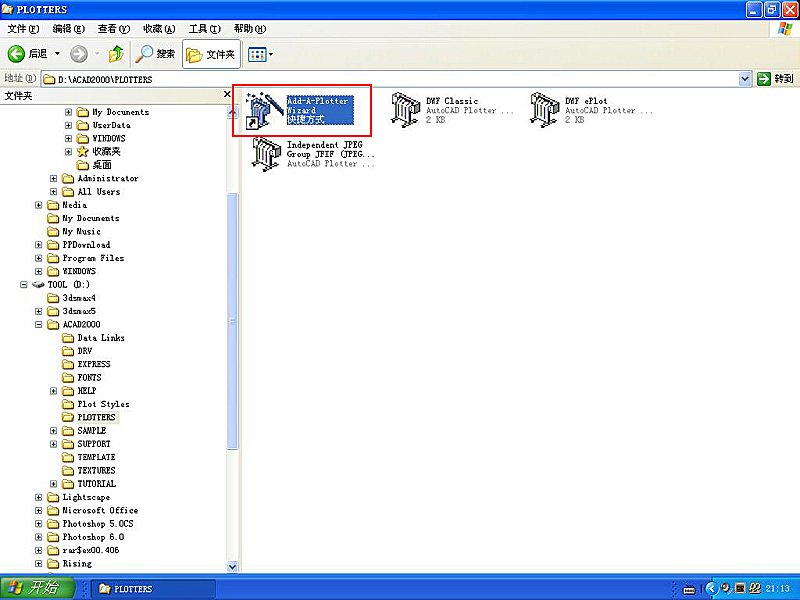Expand the 3dsmax5 folder node
The height and width of the screenshot is (600, 800).
tap(38, 311)
